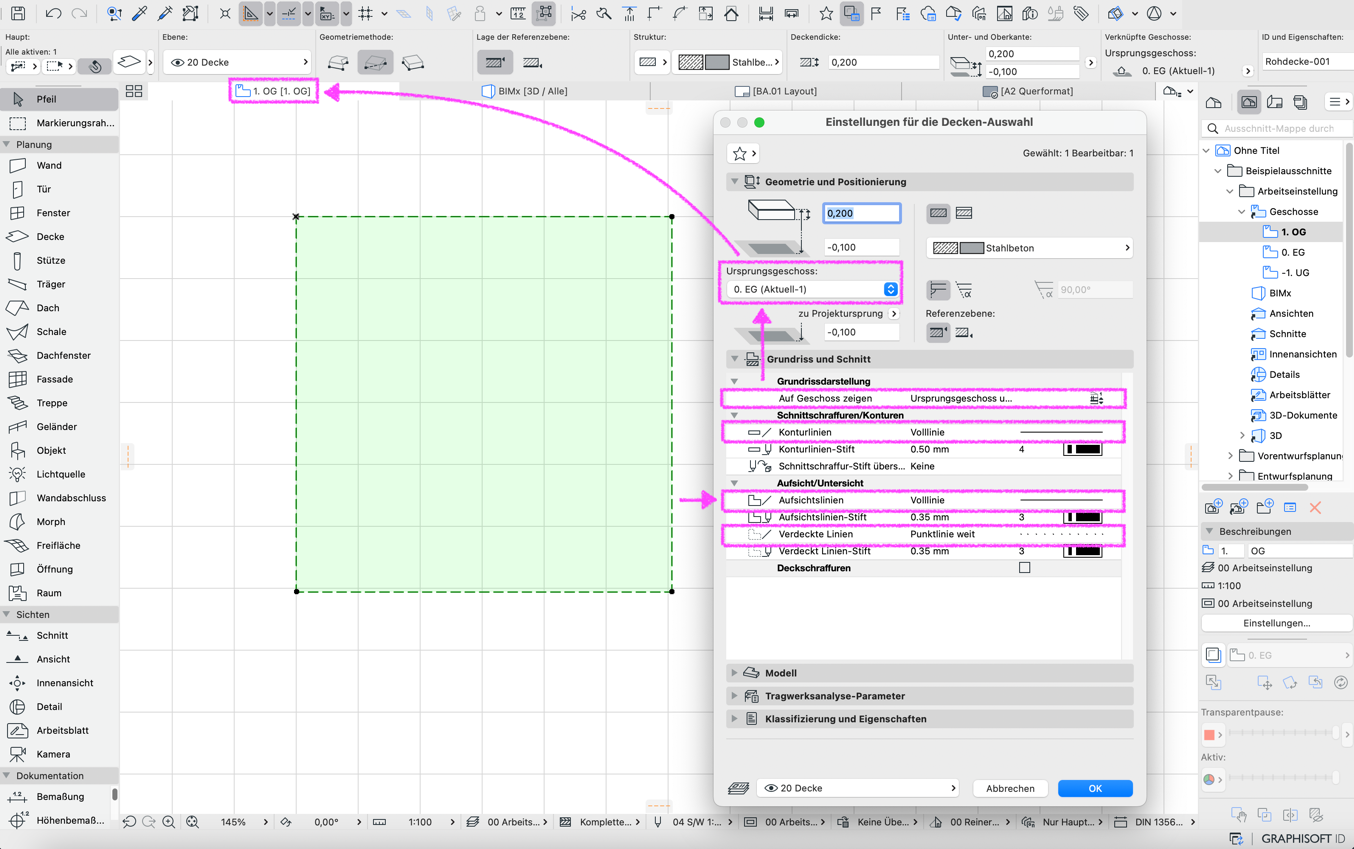
Task: Expand the Modell section
Action: tap(735, 673)
